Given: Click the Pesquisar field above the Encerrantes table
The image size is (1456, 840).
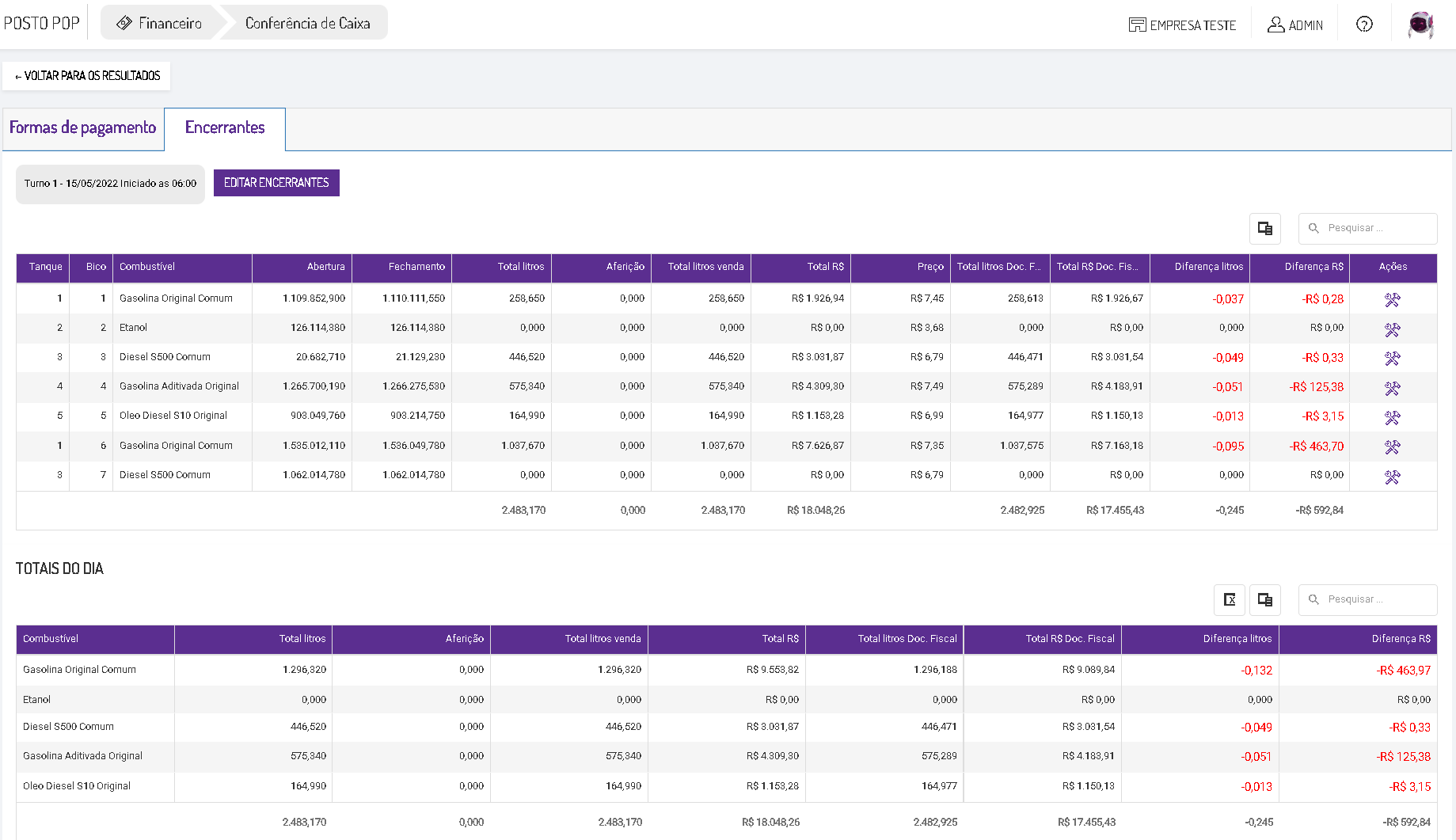Looking at the screenshot, I should [x=1376, y=229].
